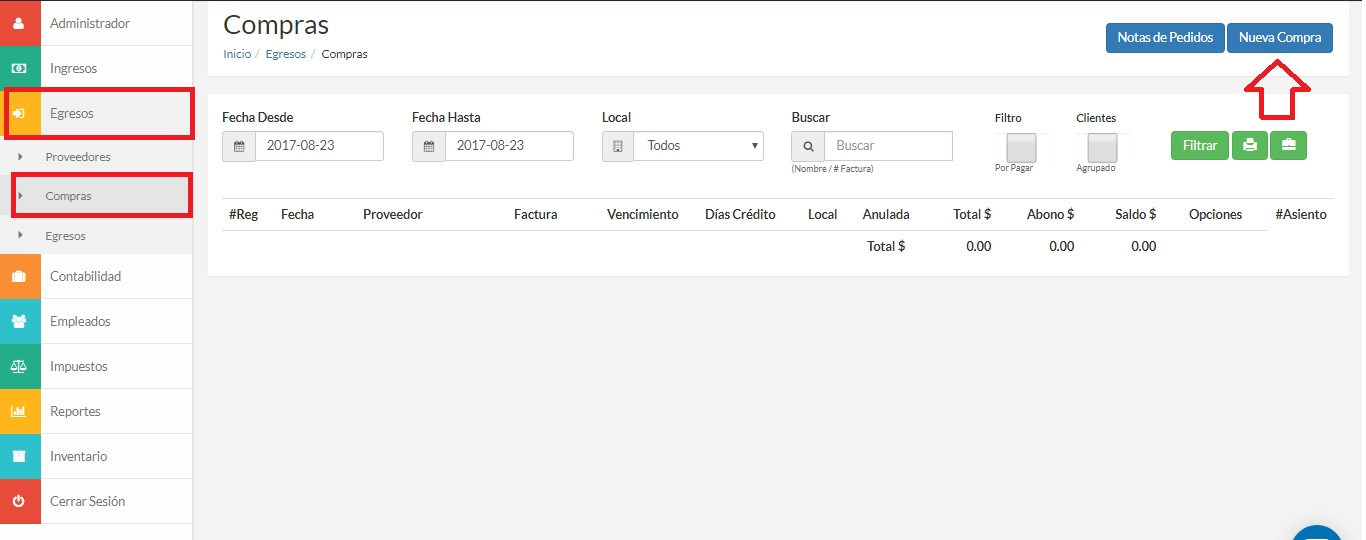
Task: Click the Notas de Pedidos button
Action: click(x=1165, y=37)
